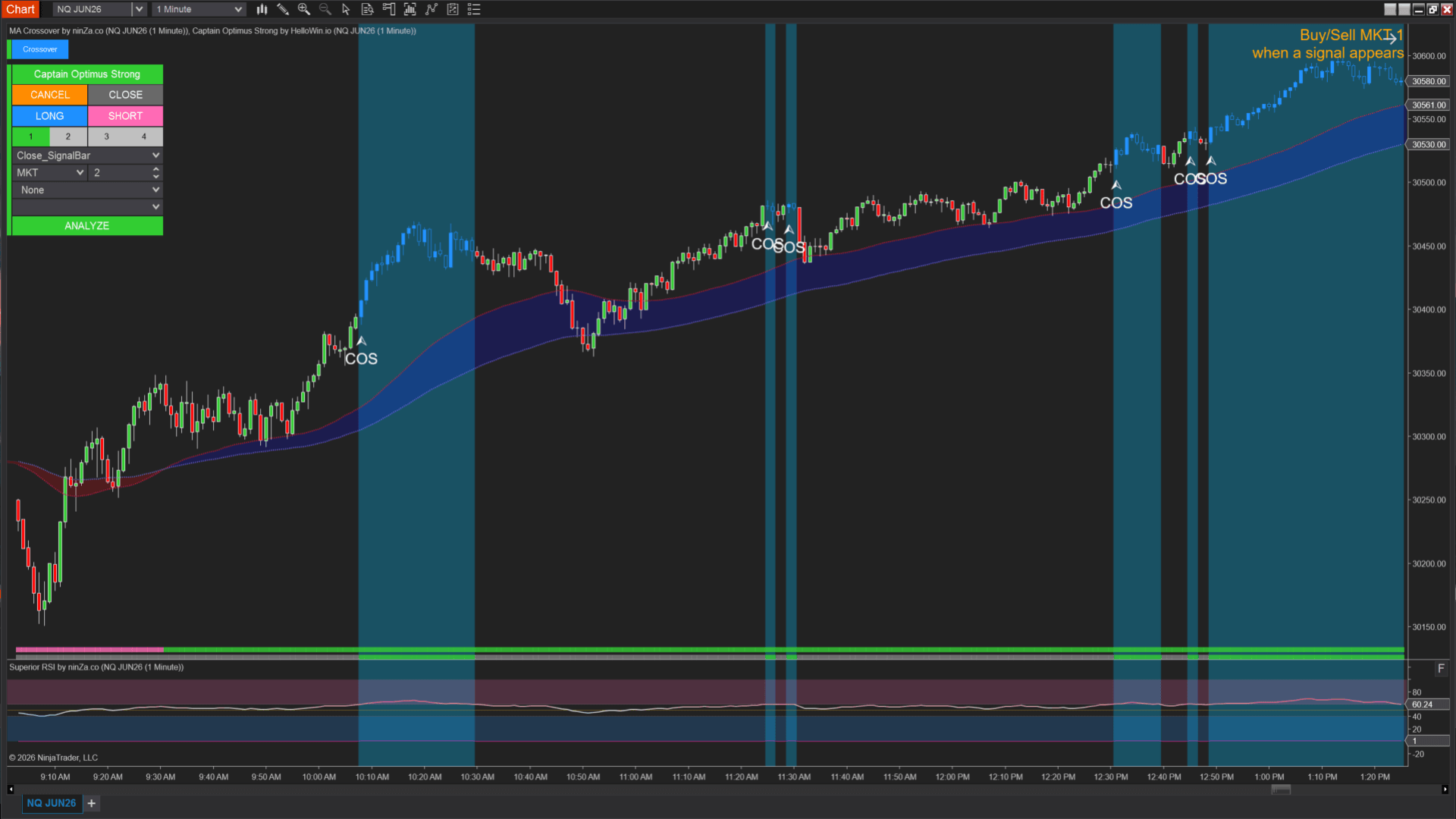Minimize the chart window

point(1418,9)
